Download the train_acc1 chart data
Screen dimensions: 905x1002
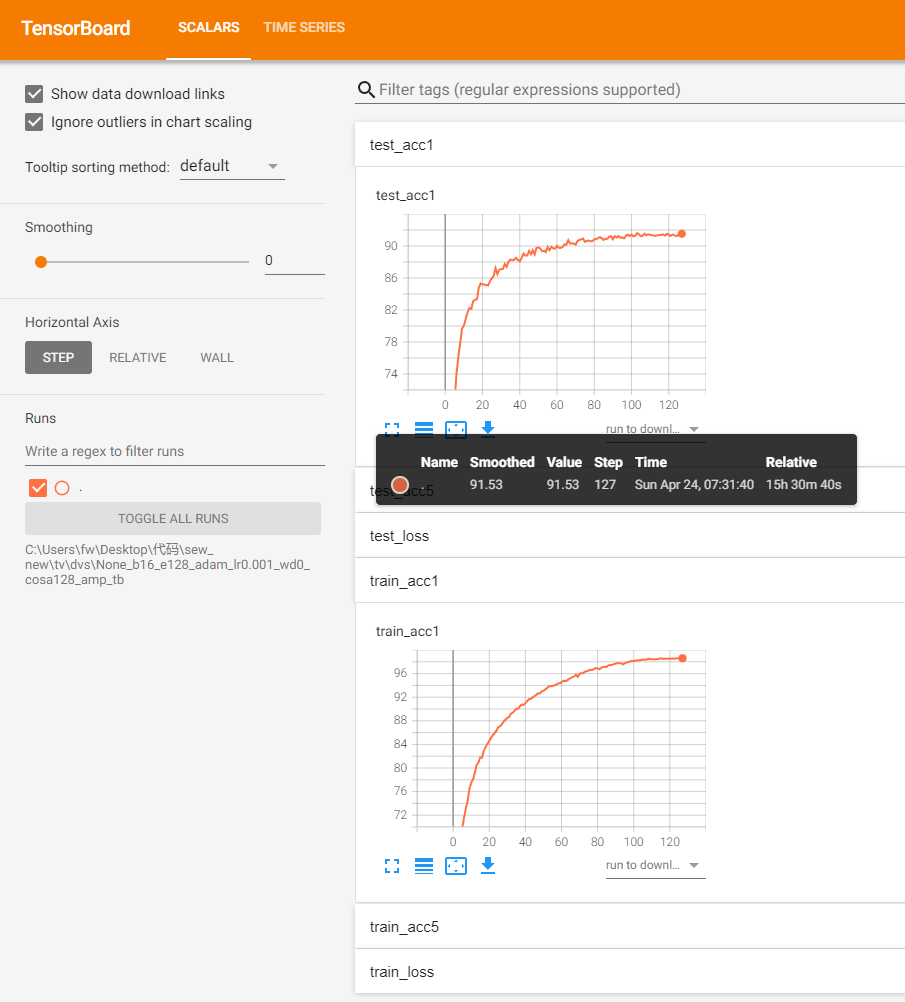488,866
